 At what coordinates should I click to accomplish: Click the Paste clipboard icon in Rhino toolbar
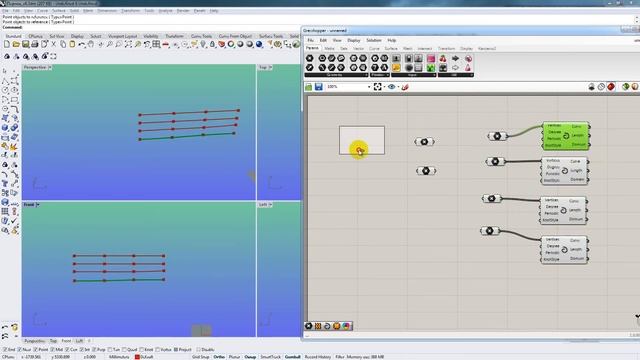pyautogui.click(x=72, y=44)
